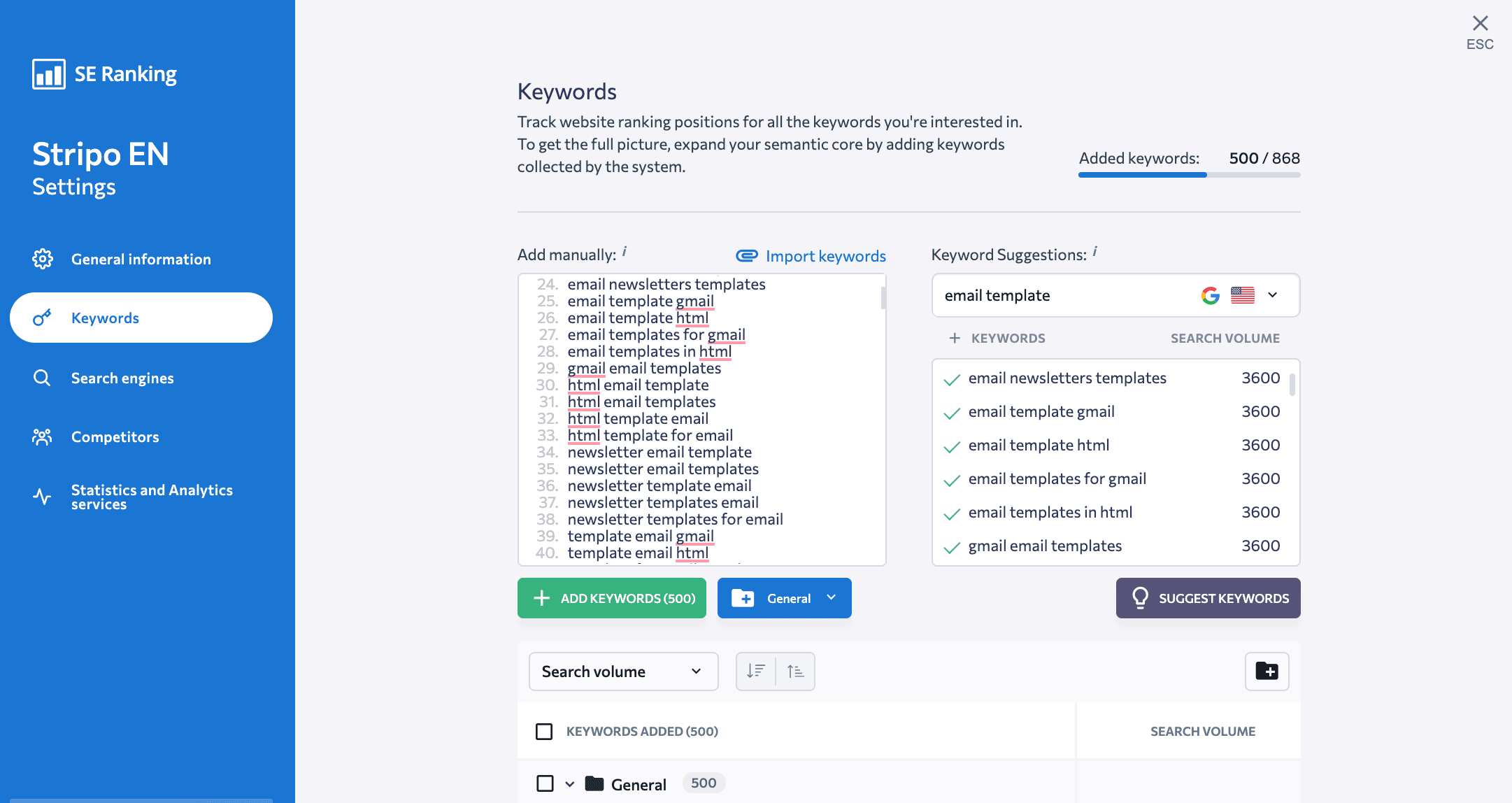Click the Import keywords paperclip icon
This screenshot has height=803, width=1512.
point(747,255)
